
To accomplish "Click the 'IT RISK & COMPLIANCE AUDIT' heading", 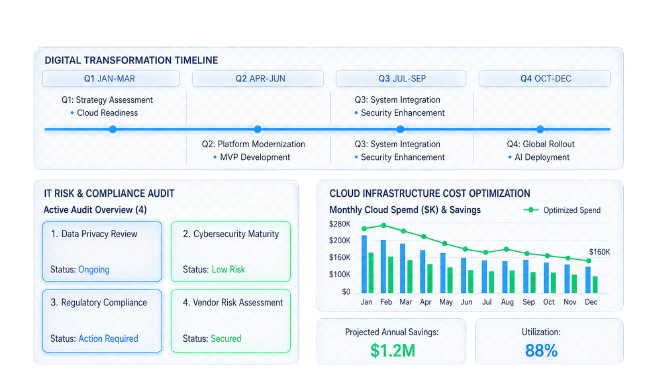I will (109, 194).
